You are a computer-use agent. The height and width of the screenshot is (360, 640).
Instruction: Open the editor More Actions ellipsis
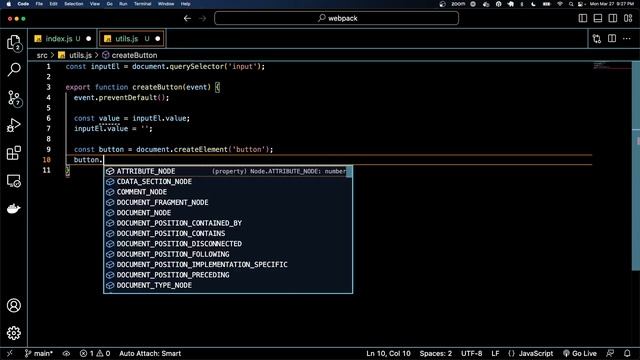click(x=627, y=39)
